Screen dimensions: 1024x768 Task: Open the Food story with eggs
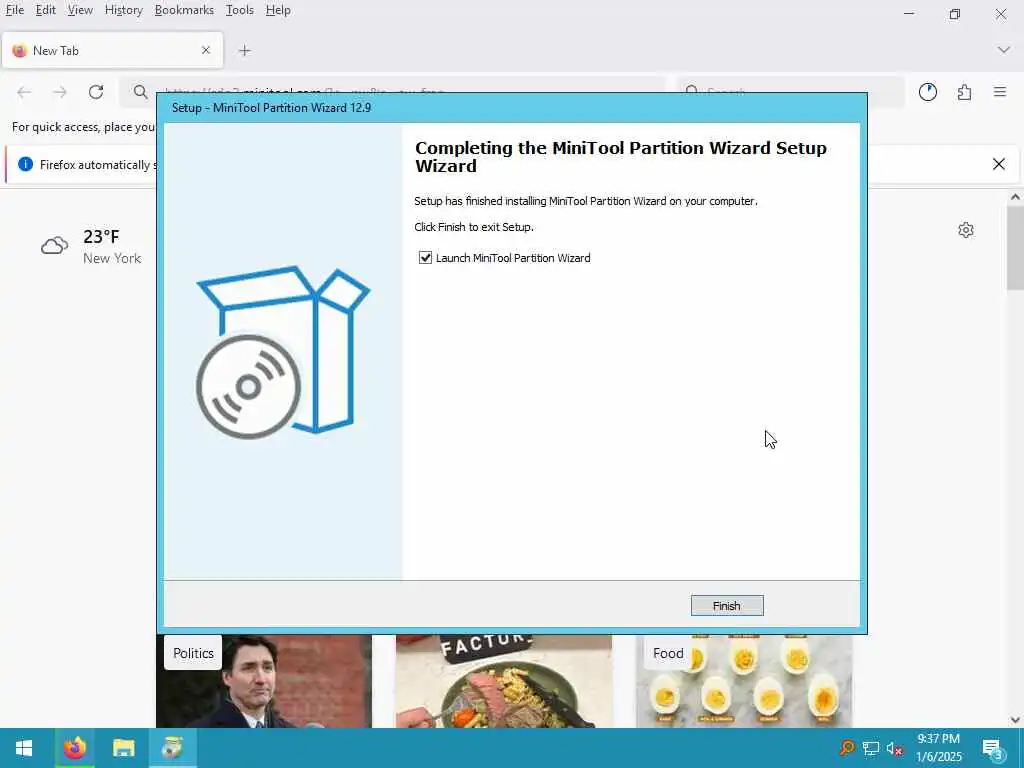click(x=744, y=681)
